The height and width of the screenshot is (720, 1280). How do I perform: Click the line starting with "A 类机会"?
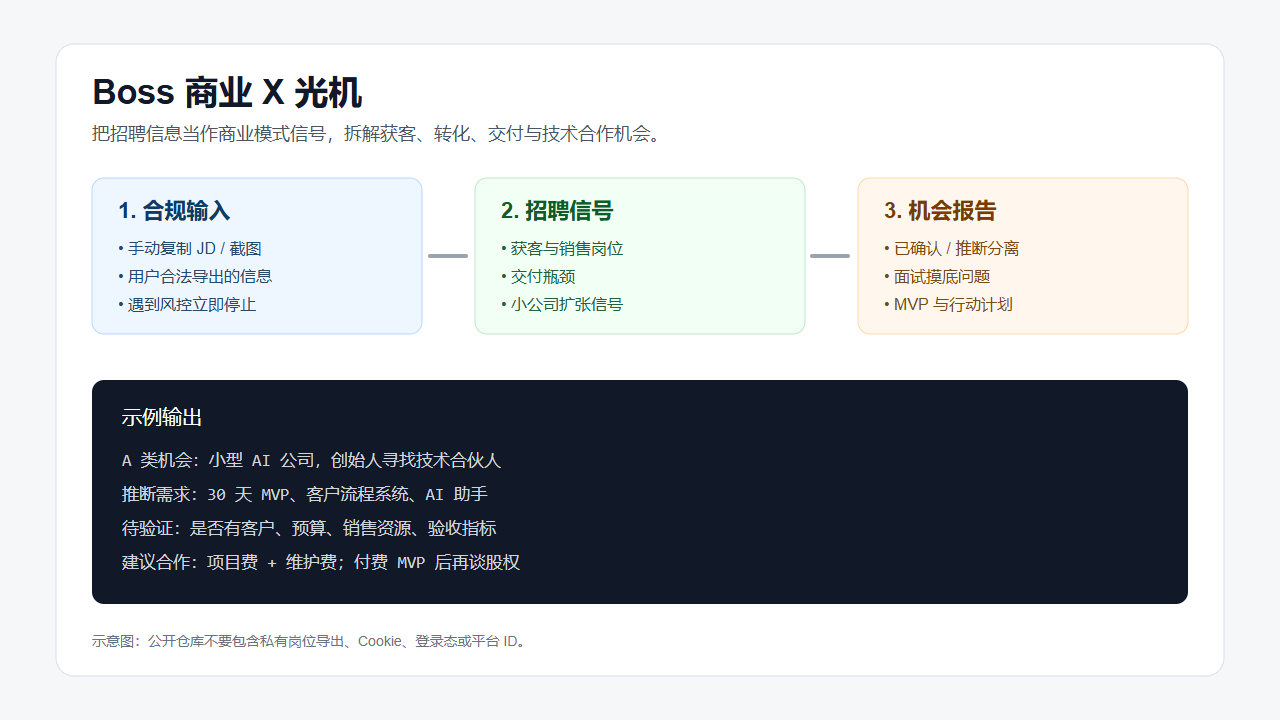311,461
